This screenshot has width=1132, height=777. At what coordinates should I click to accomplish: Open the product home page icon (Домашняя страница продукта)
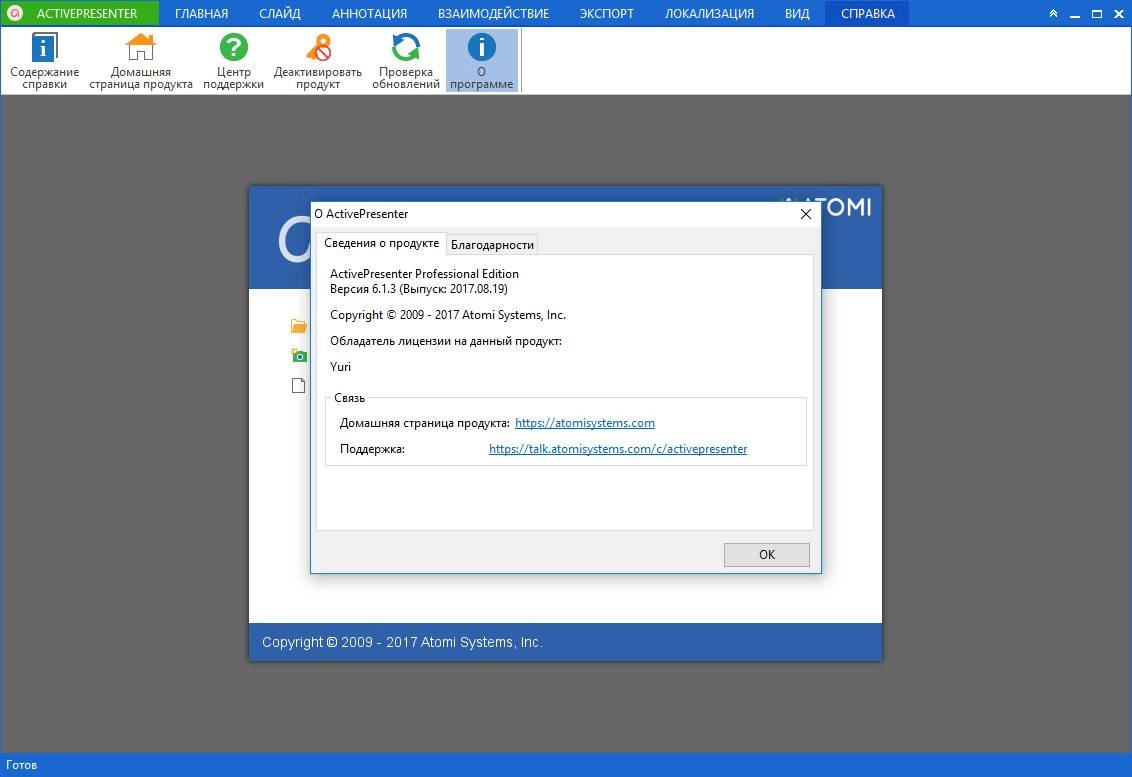coord(141,61)
